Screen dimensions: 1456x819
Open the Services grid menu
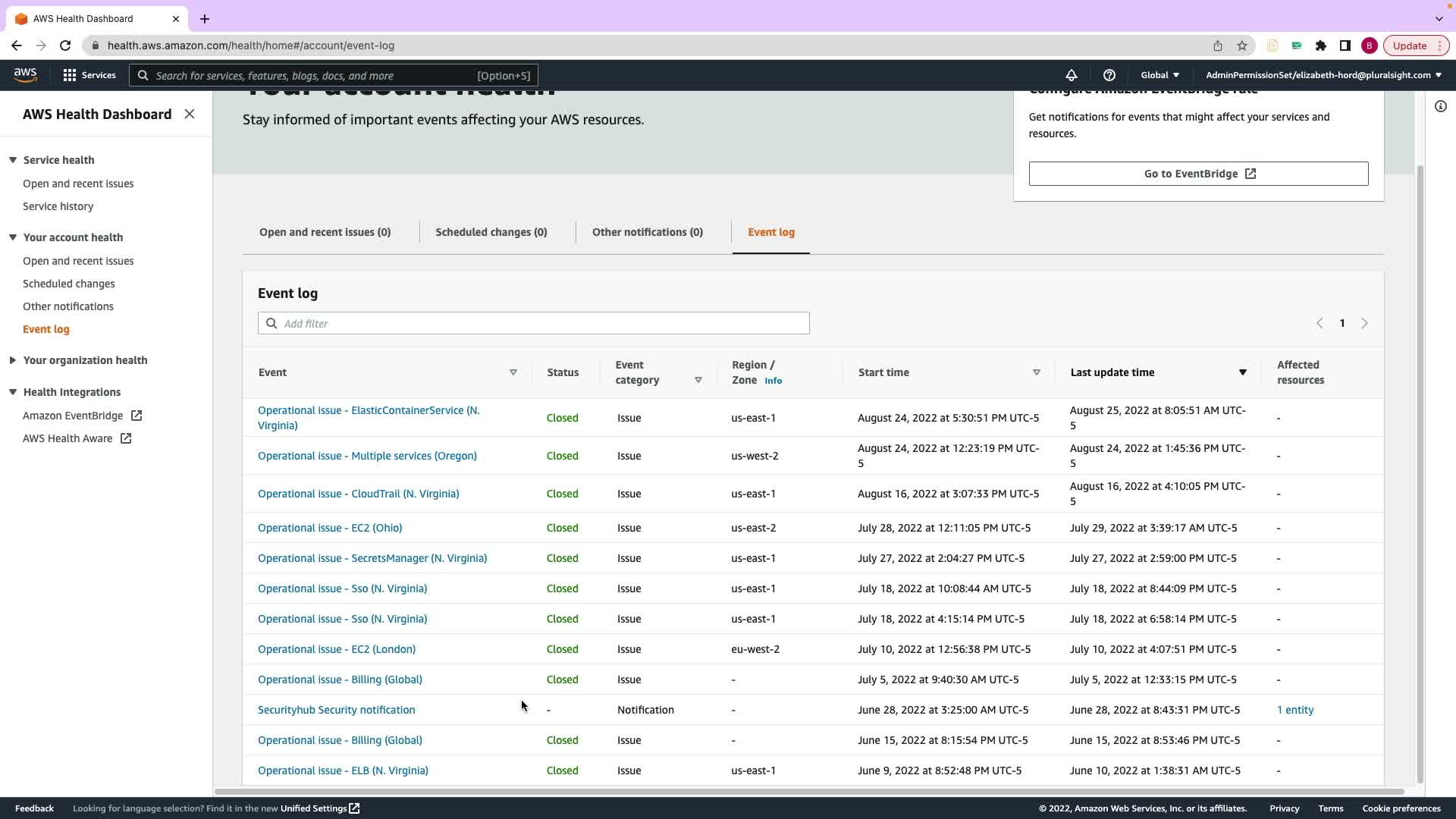click(x=89, y=75)
